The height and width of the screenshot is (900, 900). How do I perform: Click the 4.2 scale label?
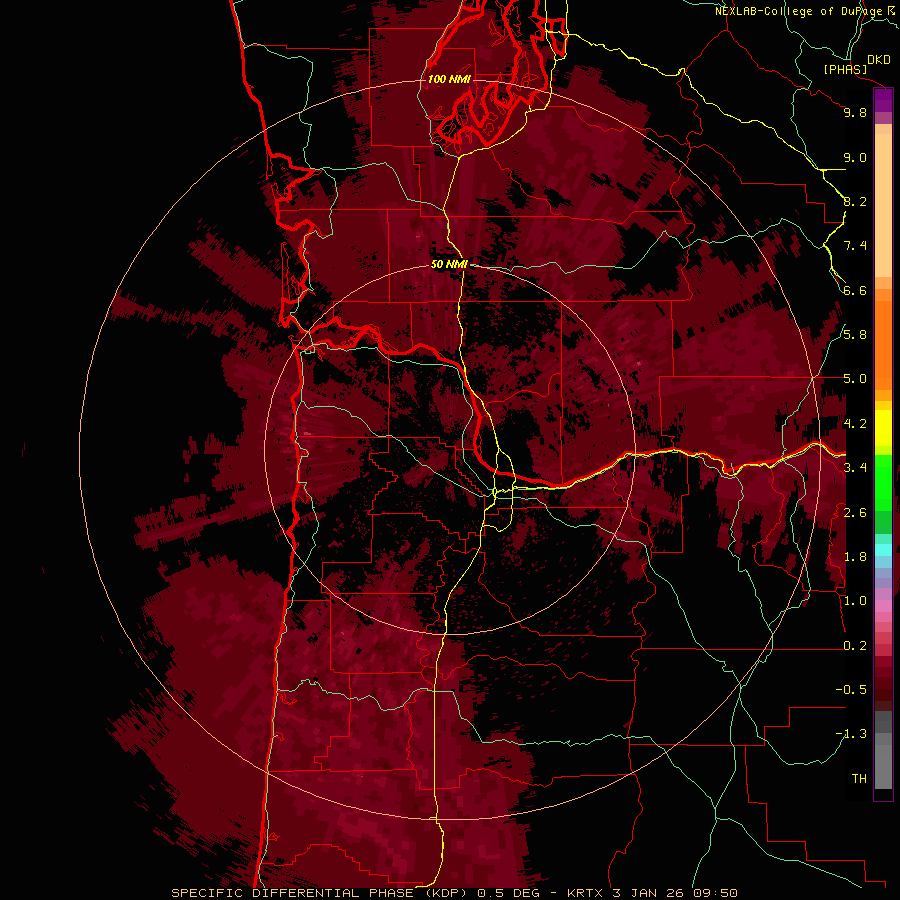pyautogui.click(x=855, y=424)
